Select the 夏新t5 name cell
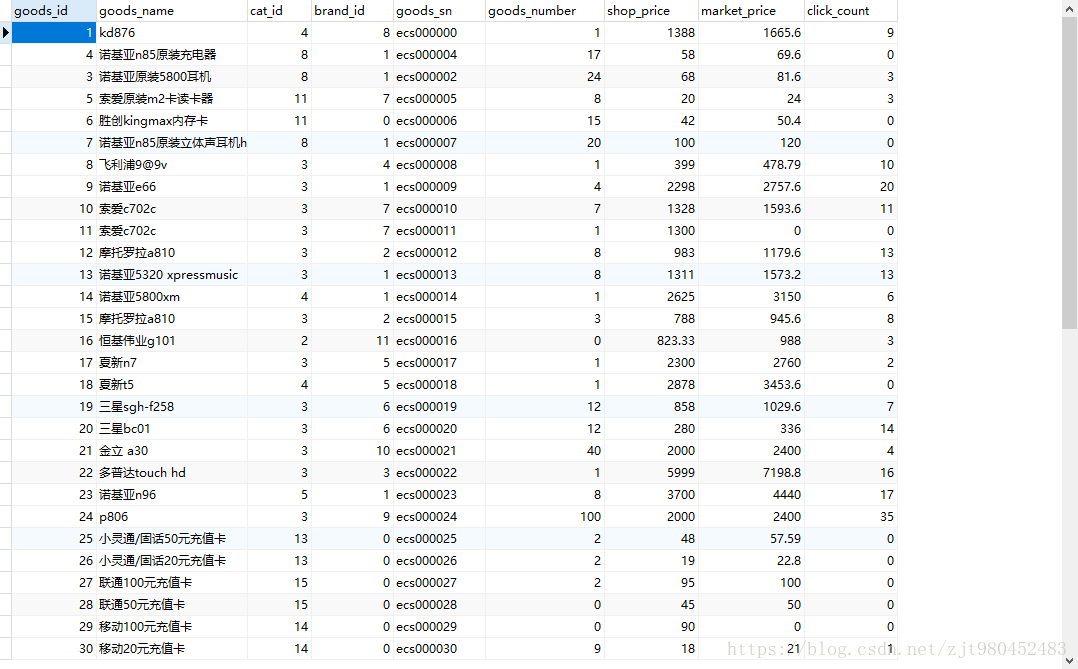Viewport: 1078px width, 669px height. click(172, 384)
